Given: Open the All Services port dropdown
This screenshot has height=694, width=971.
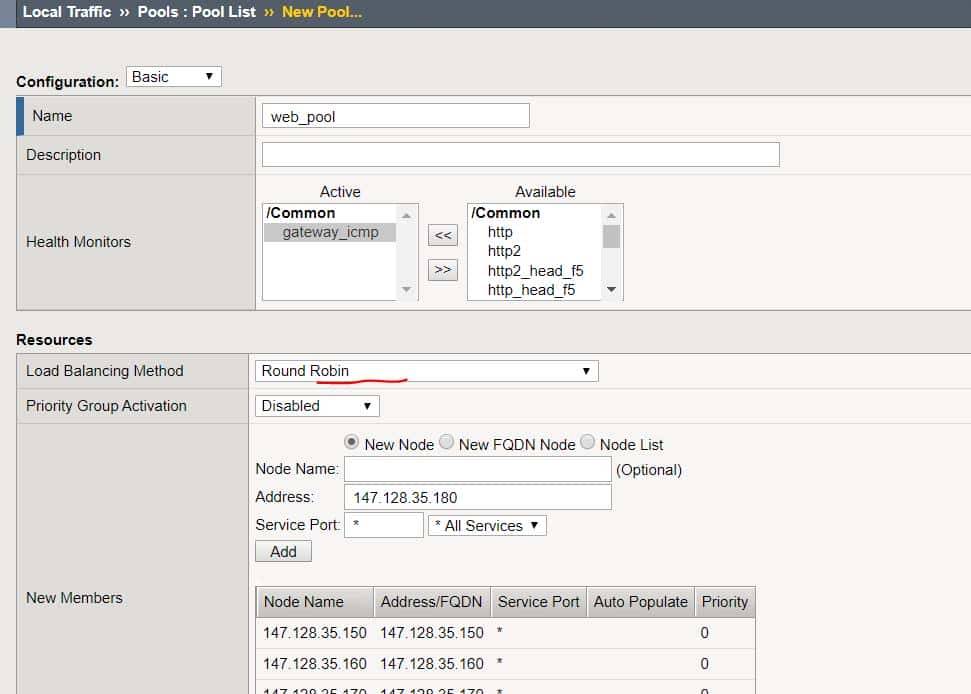Looking at the screenshot, I should (487, 525).
